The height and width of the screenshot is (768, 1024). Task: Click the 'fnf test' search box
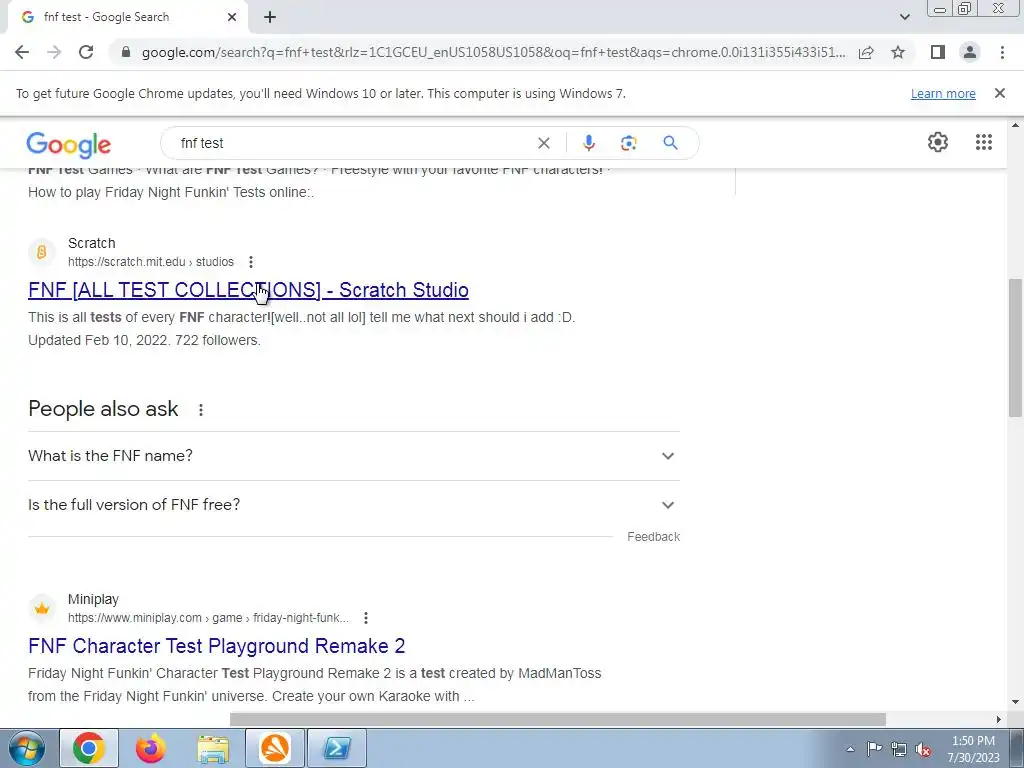pyautogui.click(x=353, y=143)
